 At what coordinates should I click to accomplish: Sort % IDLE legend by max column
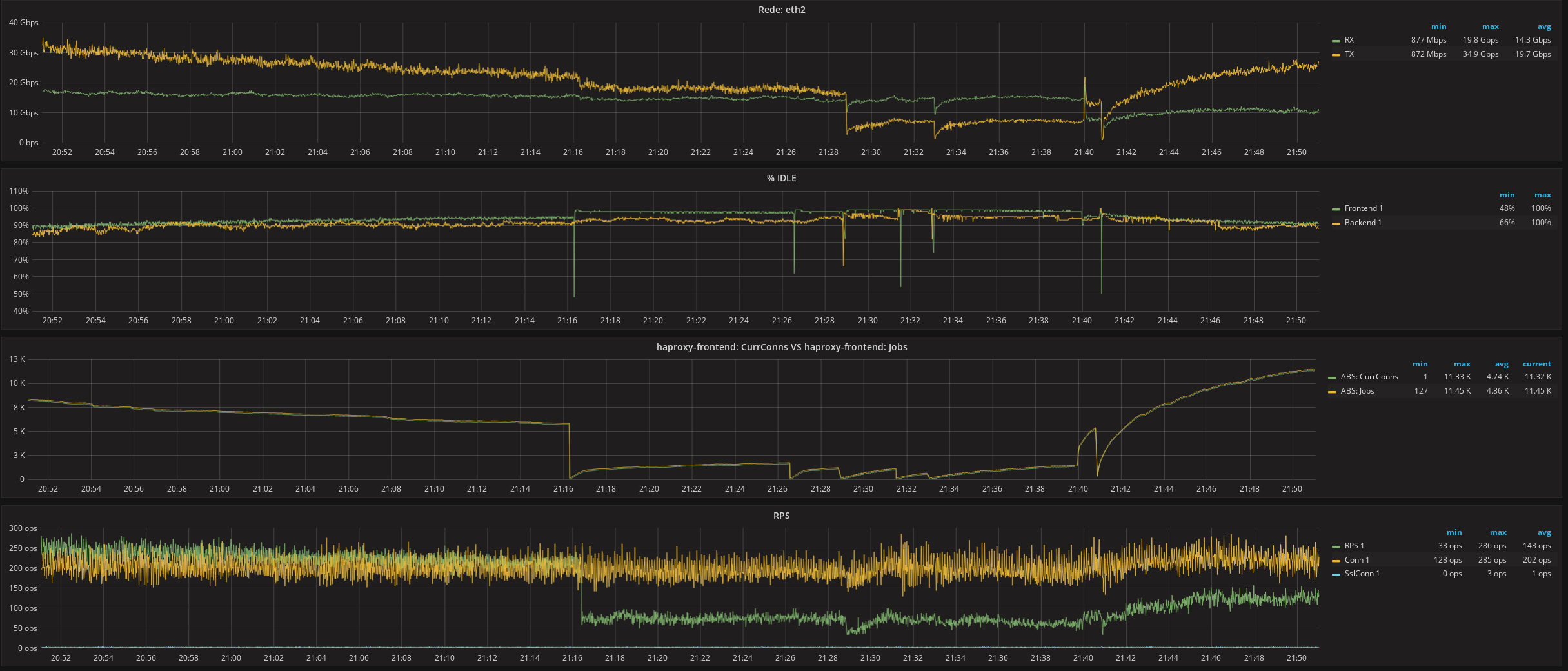[x=1543, y=195]
